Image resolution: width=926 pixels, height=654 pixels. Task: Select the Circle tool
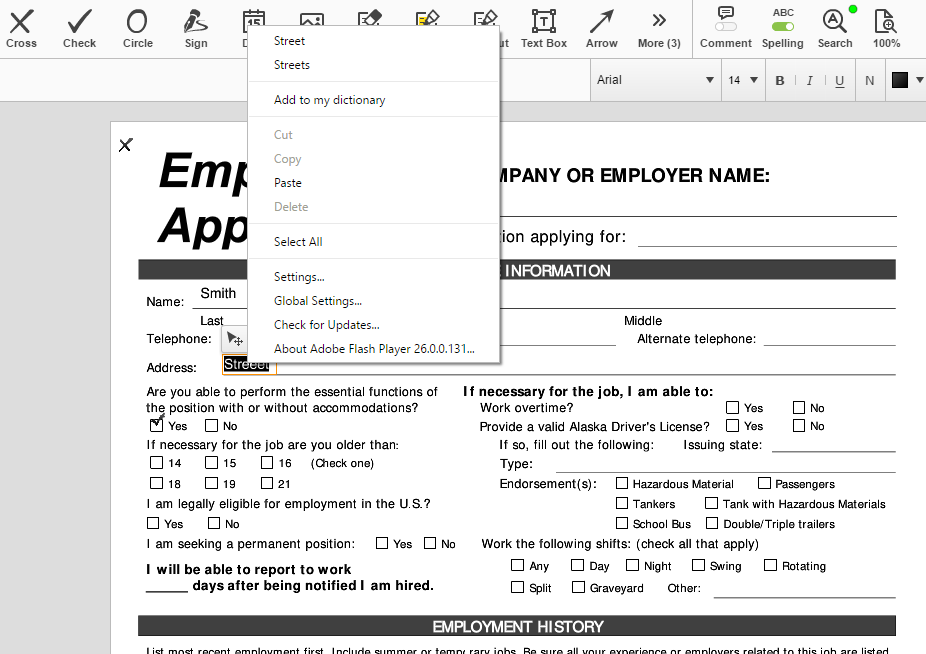pyautogui.click(x=138, y=29)
